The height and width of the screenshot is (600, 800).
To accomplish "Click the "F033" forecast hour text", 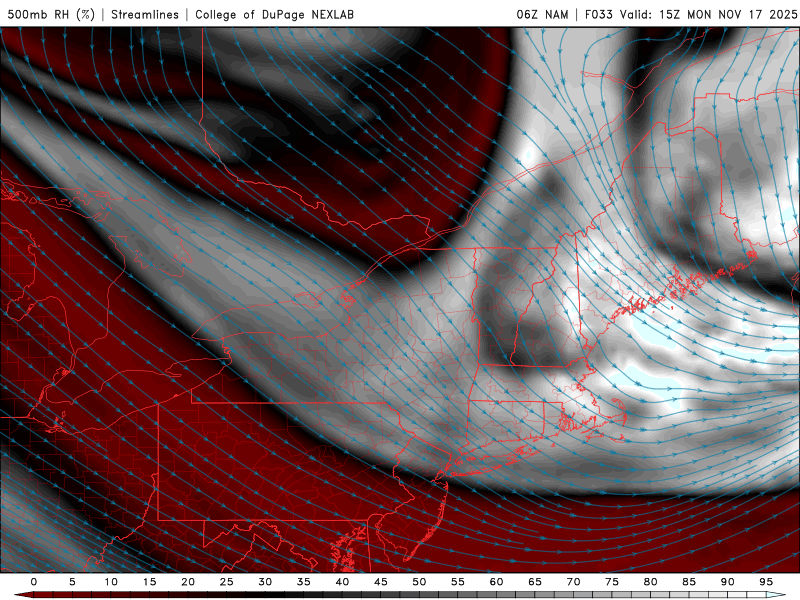I will click(598, 14).
